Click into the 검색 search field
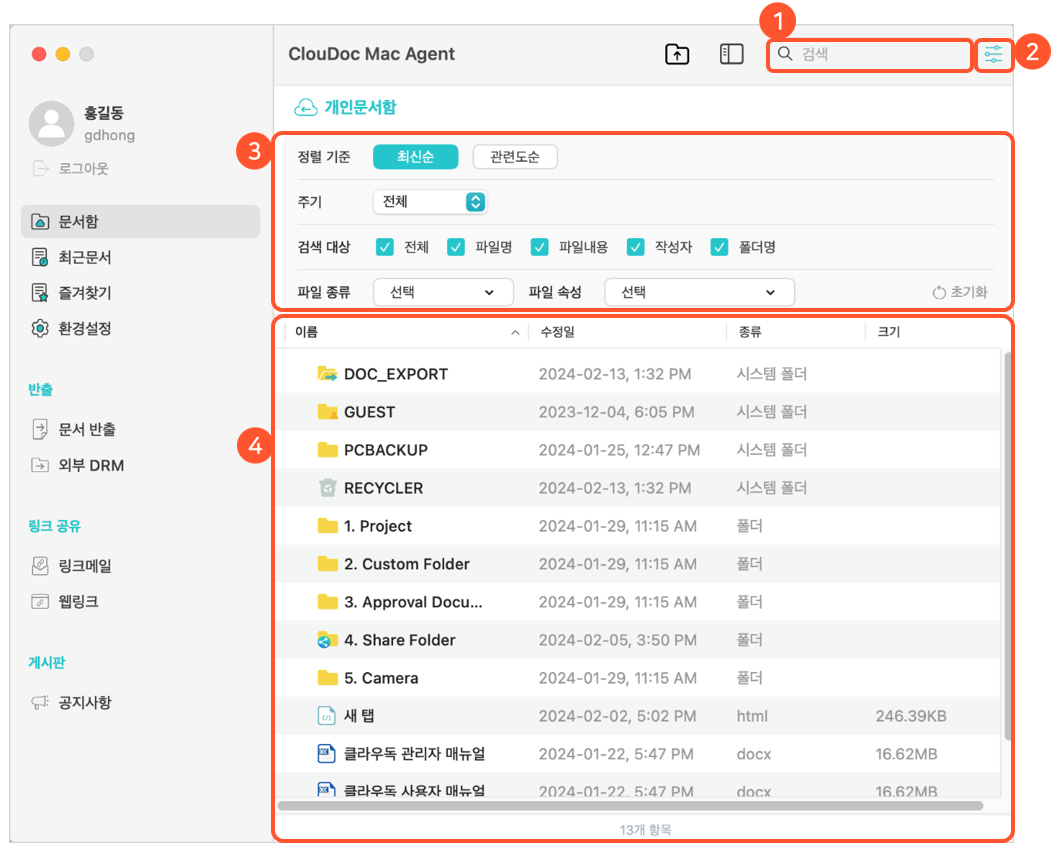The width and height of the screenshot is (1057, 849). click(x=870, y=54)
